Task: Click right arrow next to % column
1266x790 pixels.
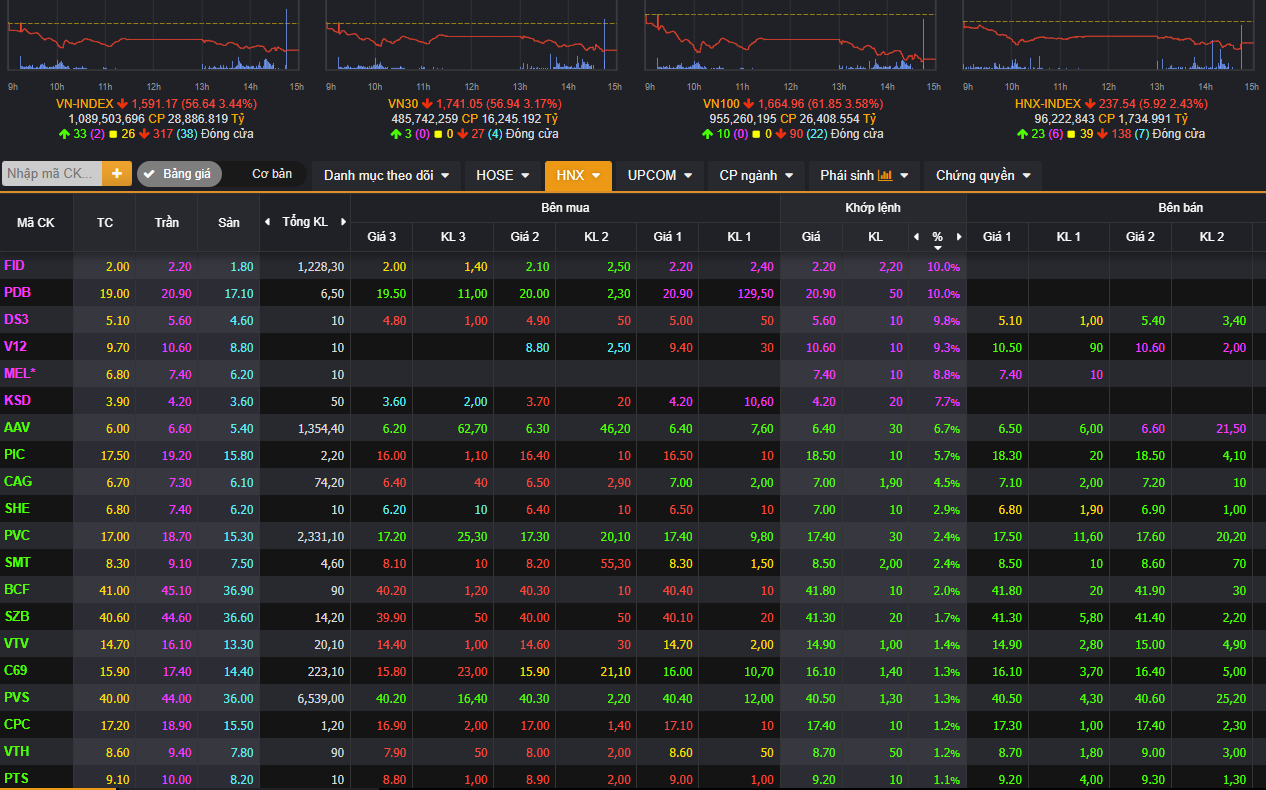Action: point(958,237)
